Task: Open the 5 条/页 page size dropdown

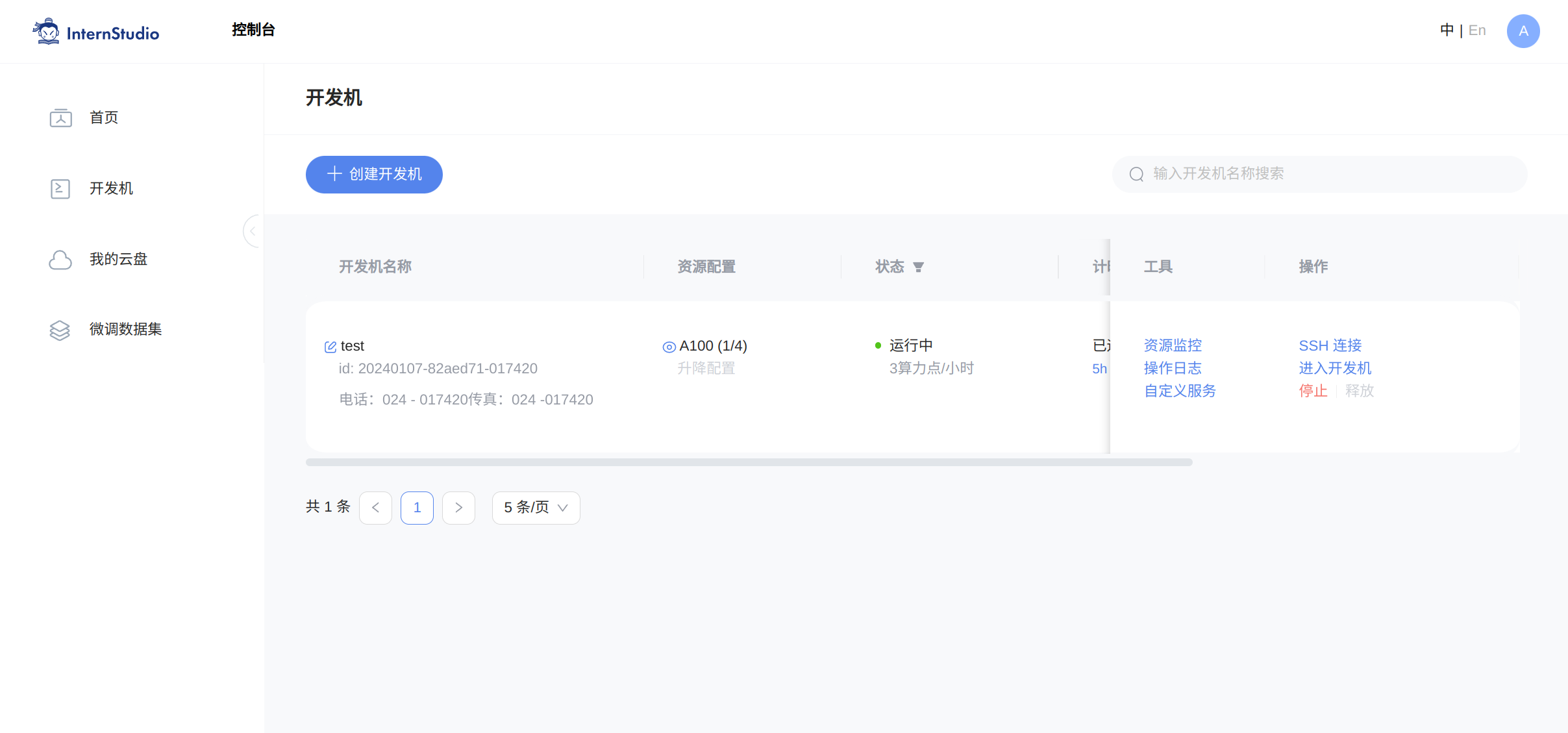Action: coord(536,508)
